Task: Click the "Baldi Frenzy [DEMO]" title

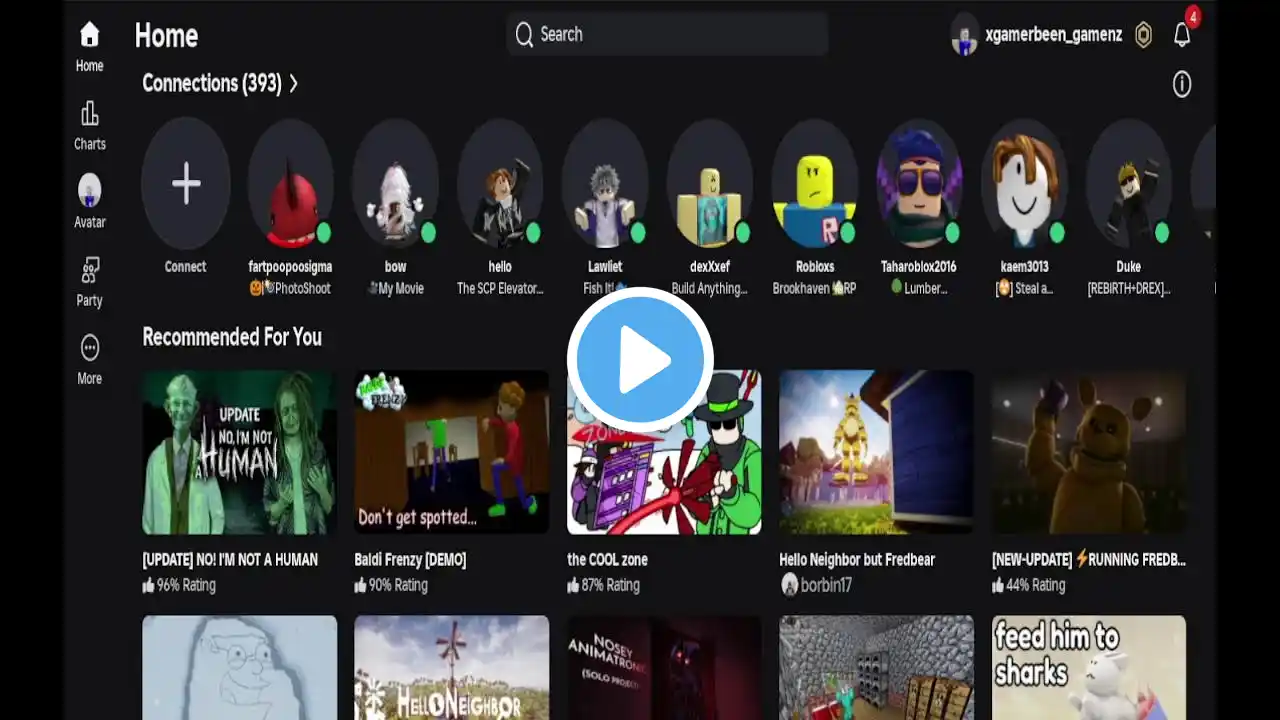Action: pyautogui.click(x=410, y=560)
